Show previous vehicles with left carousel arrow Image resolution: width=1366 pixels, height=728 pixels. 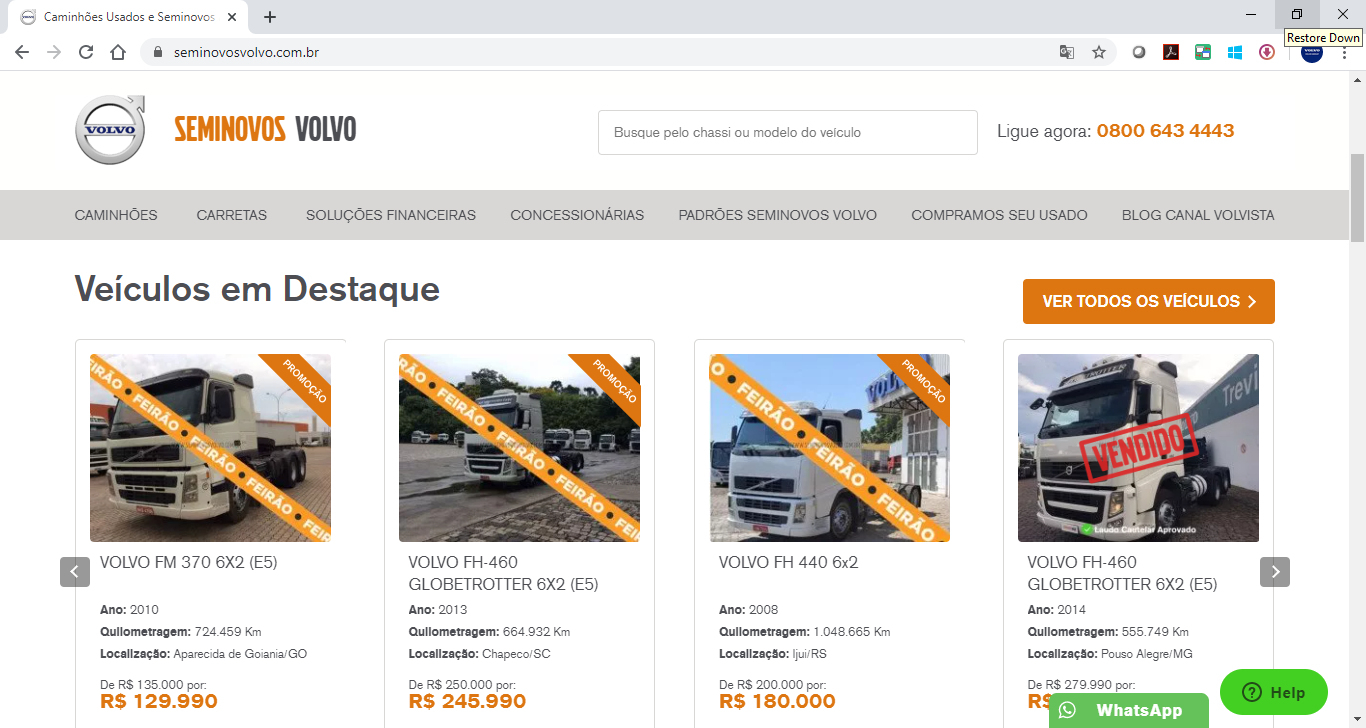(75, 572)
